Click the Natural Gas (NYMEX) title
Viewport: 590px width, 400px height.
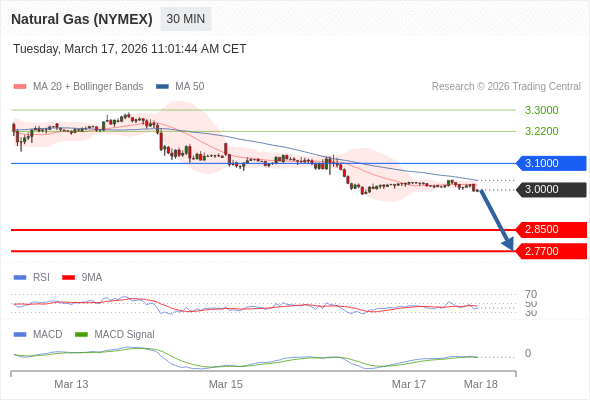pyautogui.click(x=82, y=19)
